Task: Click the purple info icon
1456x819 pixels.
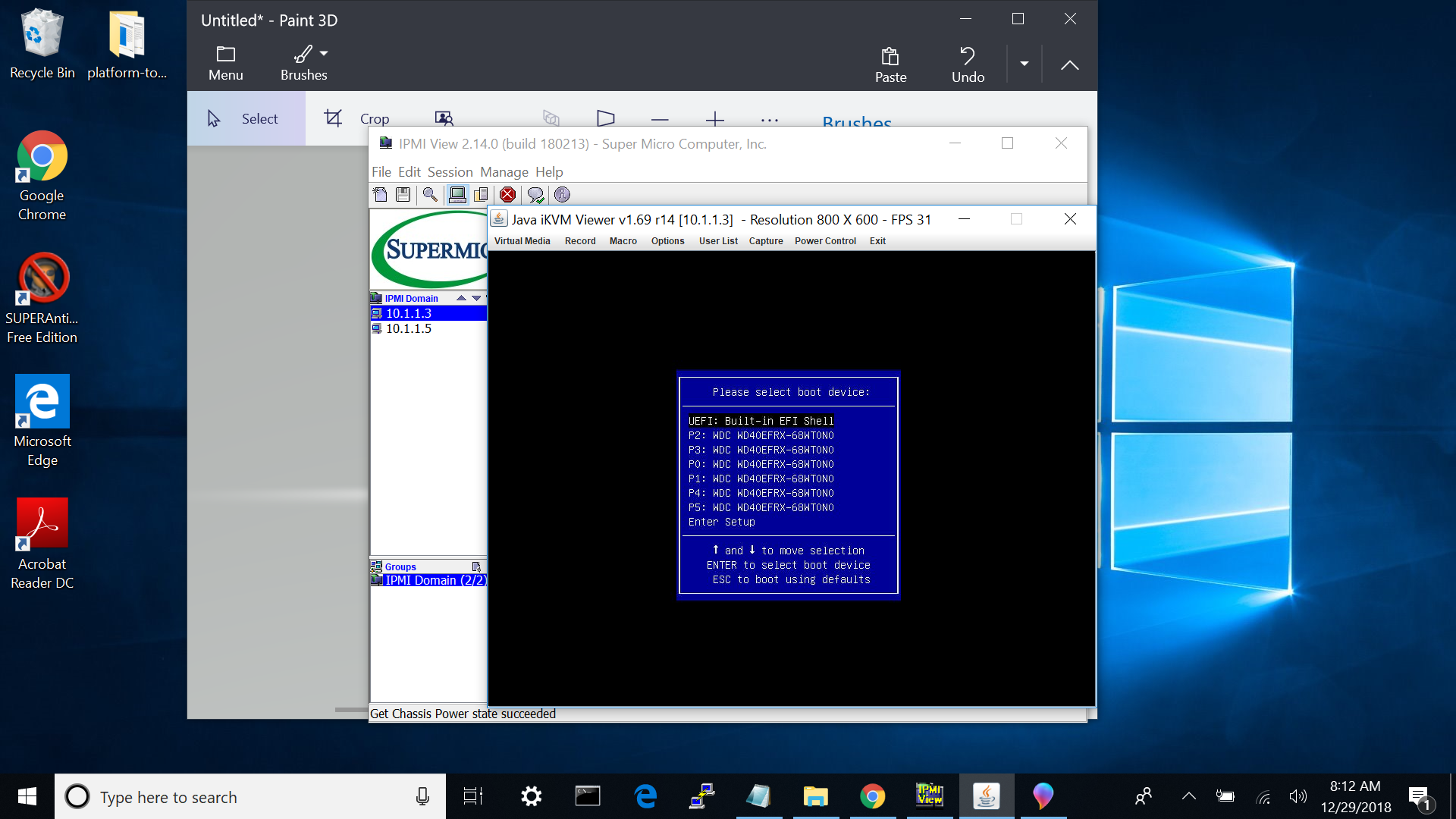Action: [562, 195]
